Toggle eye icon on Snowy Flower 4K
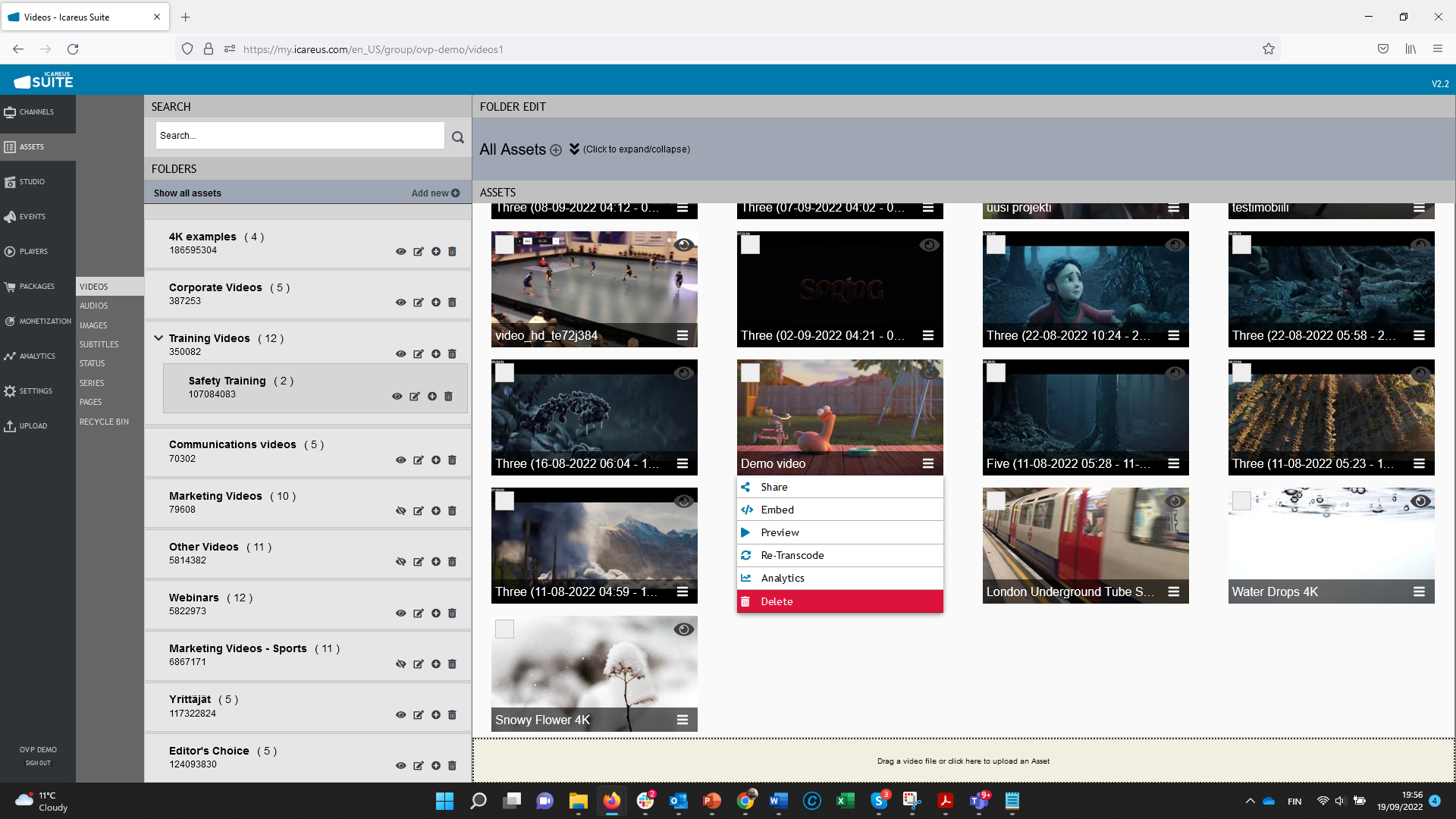Viewport: 1456px width, 819px height. coord(683,629)
